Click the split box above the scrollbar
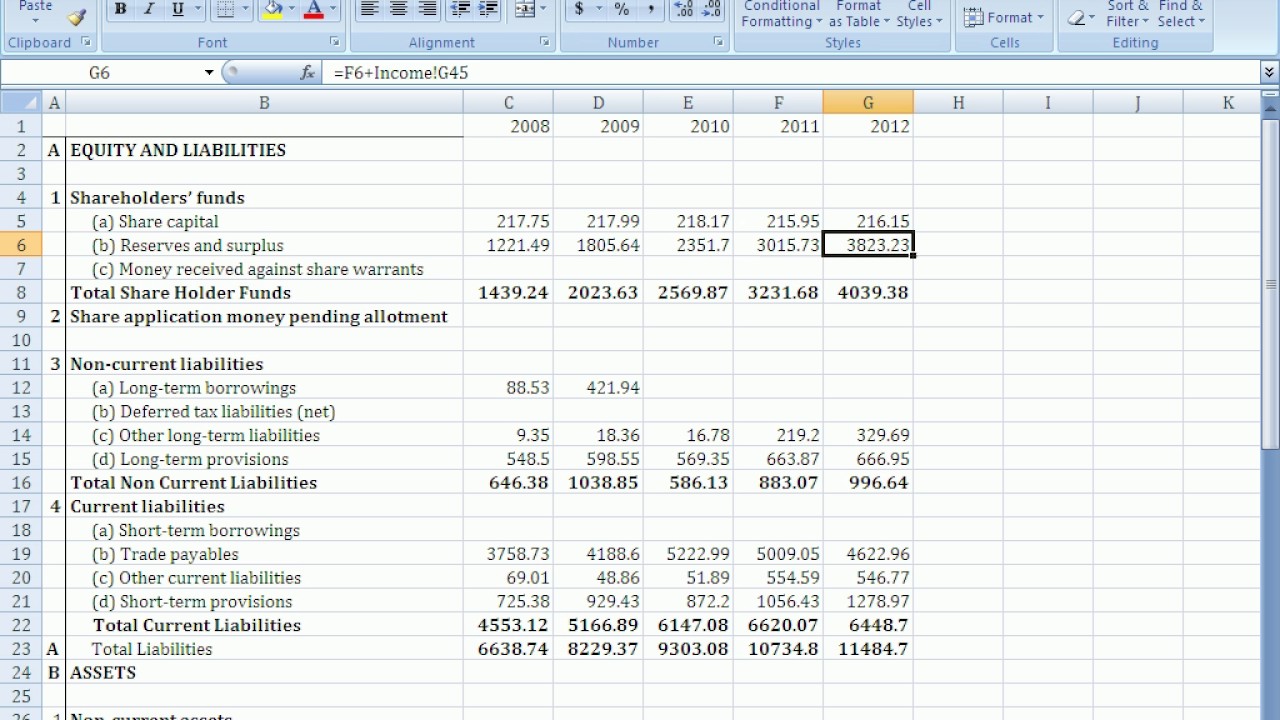 tap(1270, 94)
